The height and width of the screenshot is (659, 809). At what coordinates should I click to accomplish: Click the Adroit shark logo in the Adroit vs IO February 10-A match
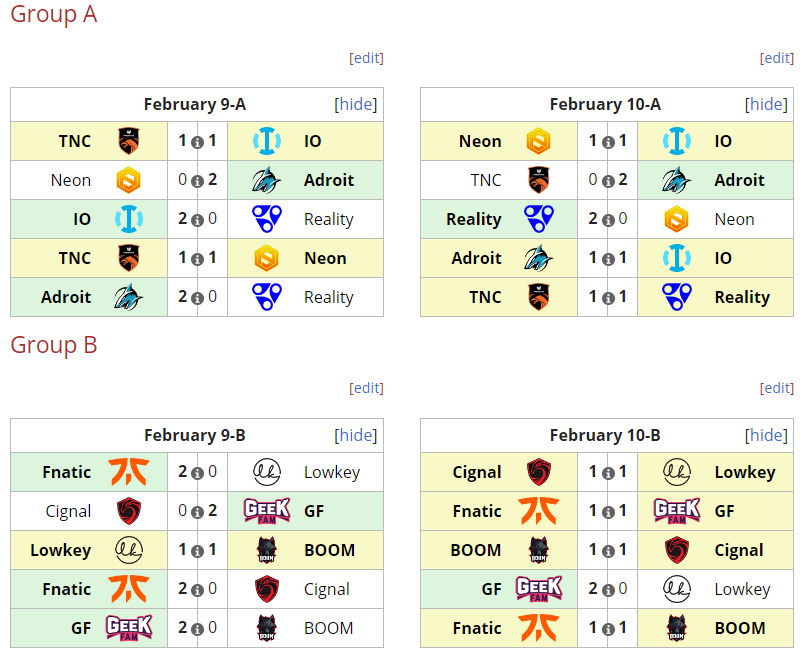pyautogui.click(x=539, y=258)
